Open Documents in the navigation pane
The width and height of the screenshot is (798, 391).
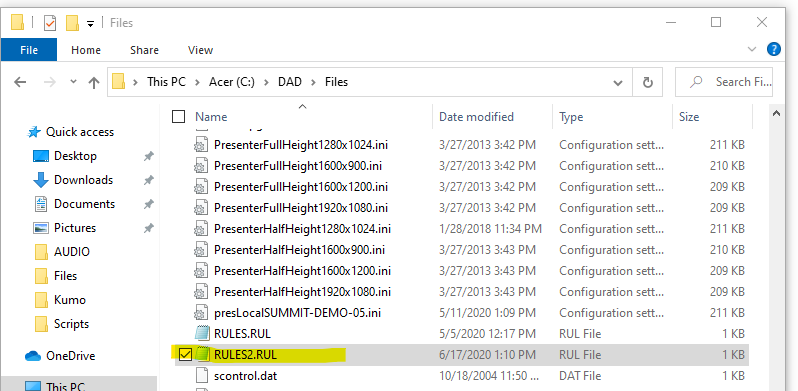(x=84, y=204)
